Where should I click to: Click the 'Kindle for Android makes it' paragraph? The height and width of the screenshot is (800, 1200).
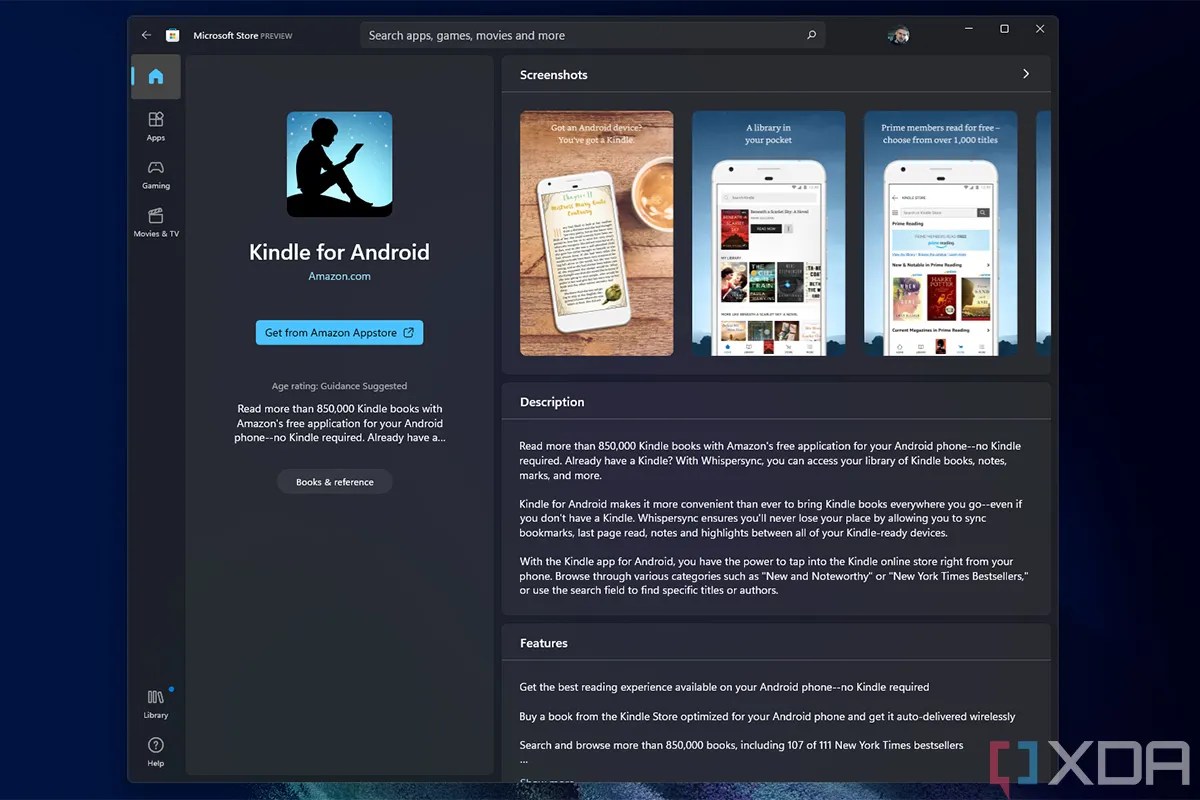coord(771,518)
